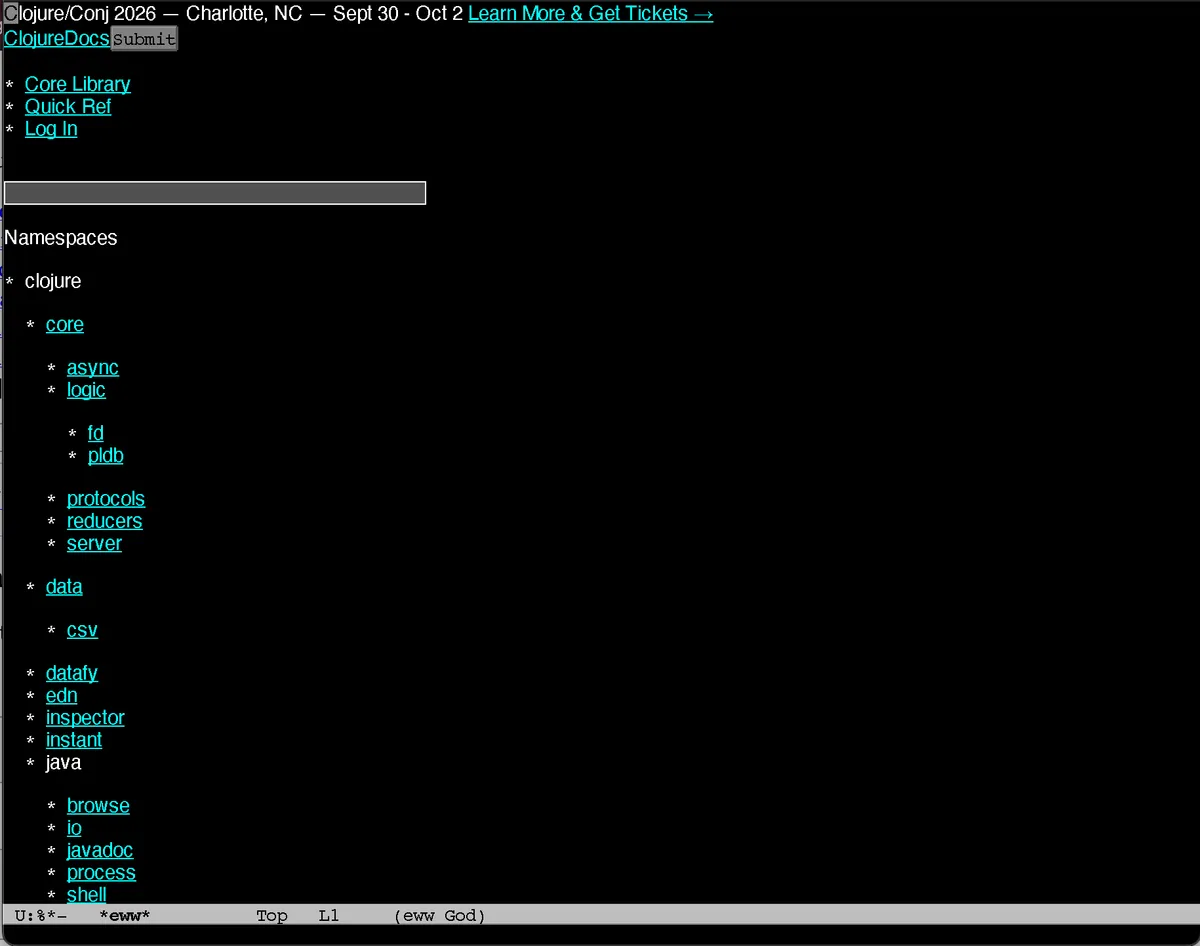Open the instant namespace link

pyautogui.click(x=74, y=740)
